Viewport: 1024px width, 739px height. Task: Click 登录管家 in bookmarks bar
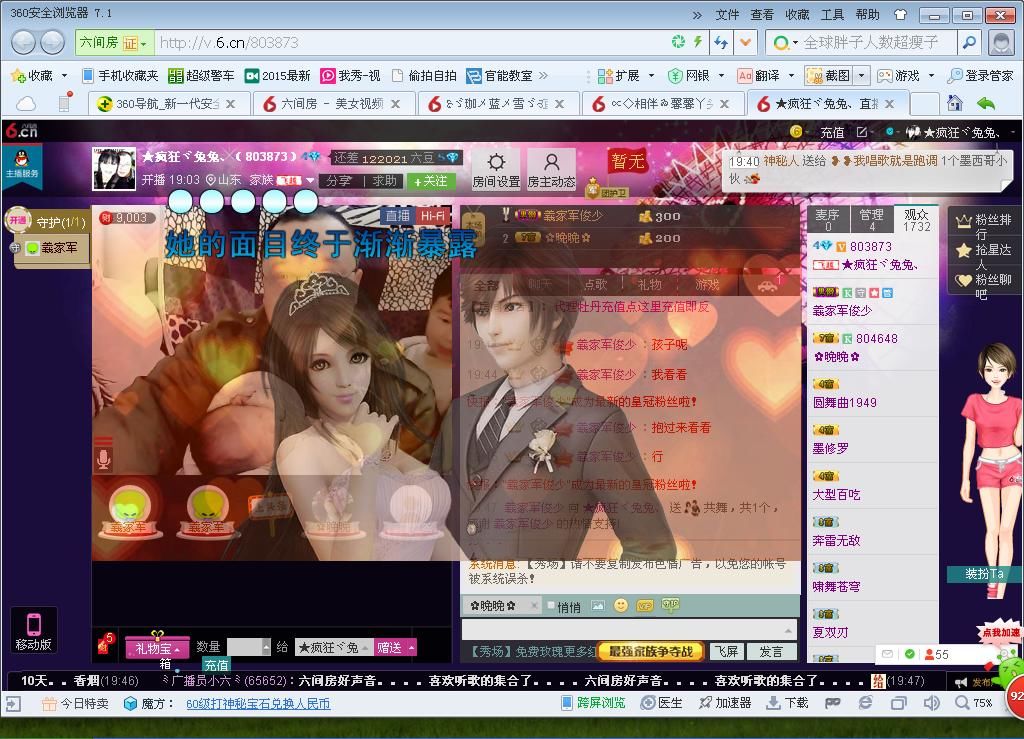981,76
